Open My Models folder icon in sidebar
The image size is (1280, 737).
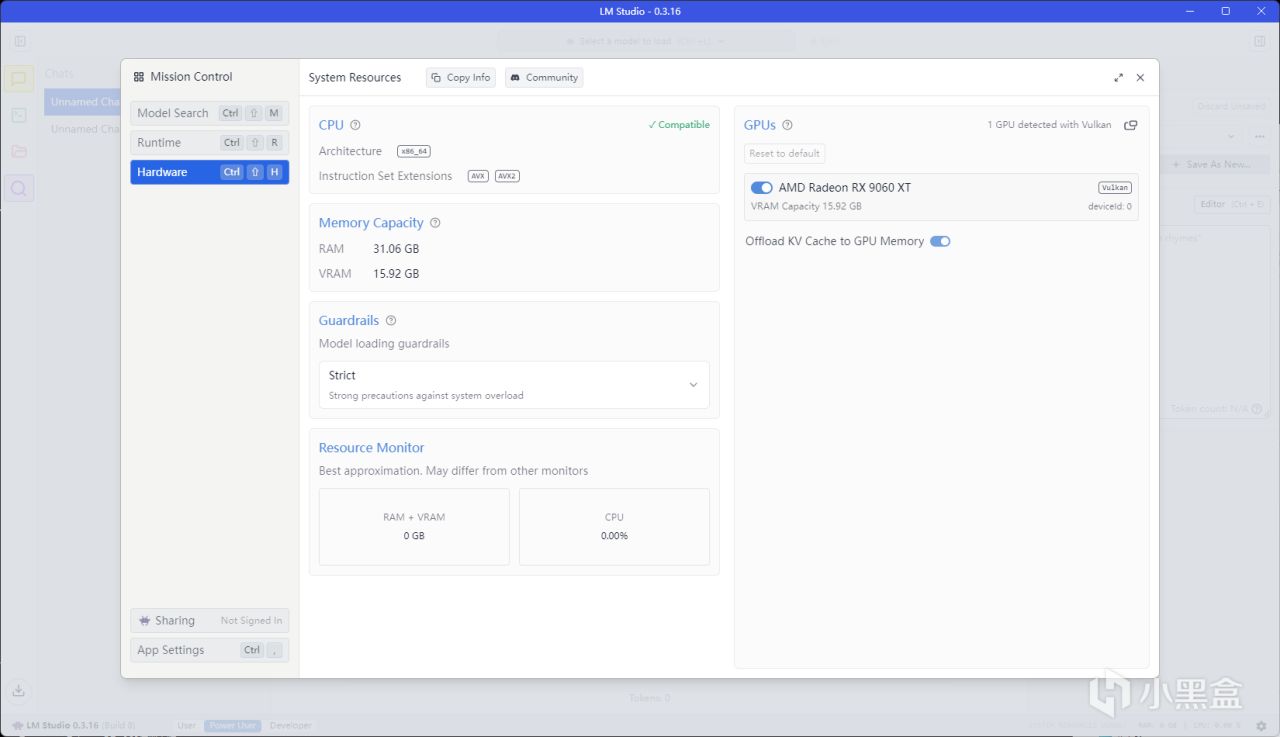click(x=18, y=151)
